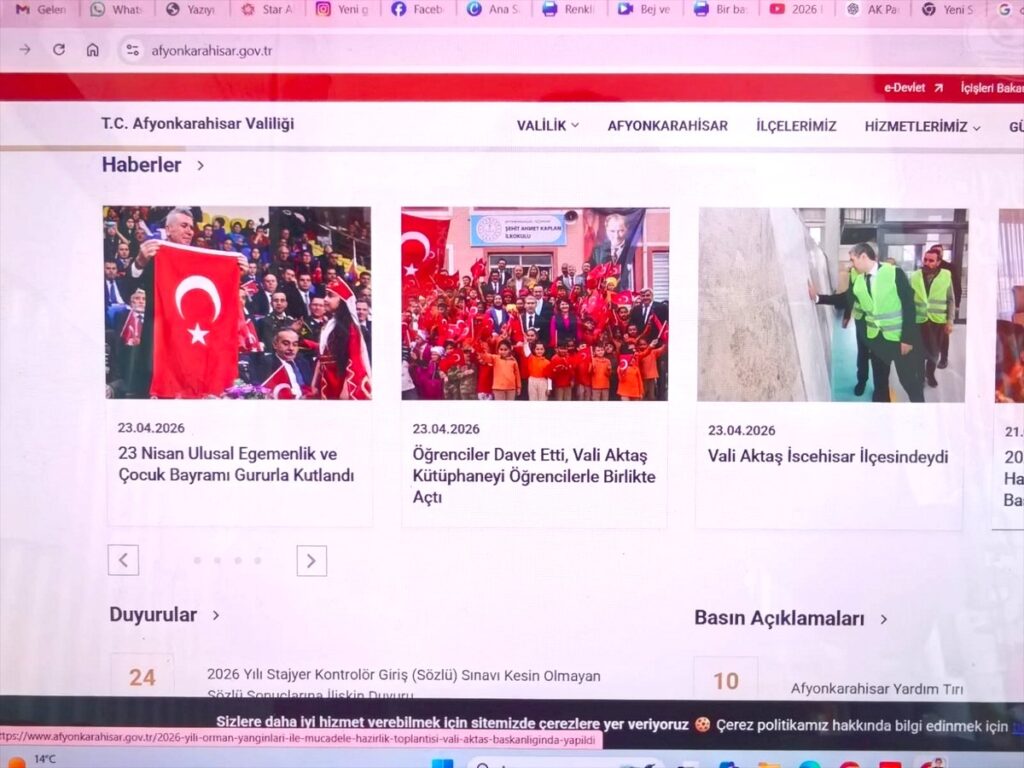Select the AFYONKARAHİSAR menu item
Screen dimensions: 1024x768
(667, 125)
